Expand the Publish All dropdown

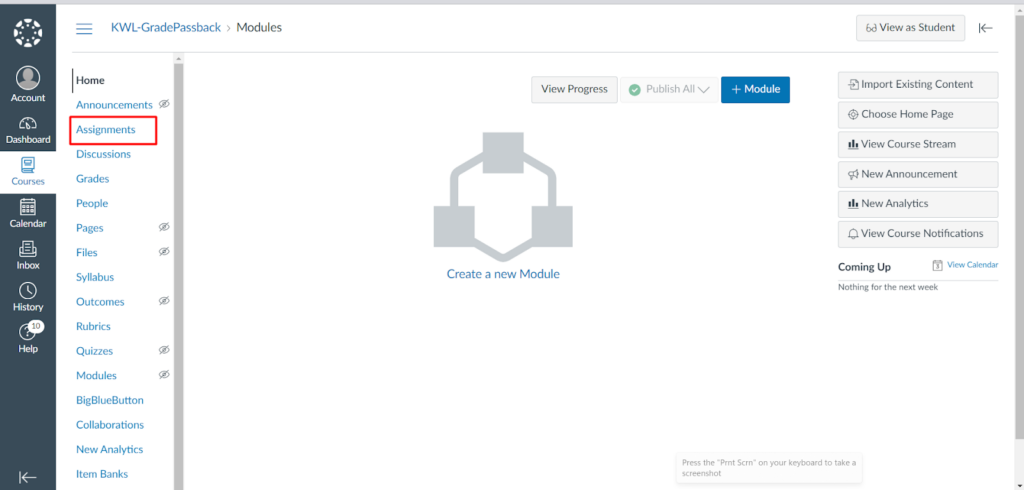click(x=703, y=89)
